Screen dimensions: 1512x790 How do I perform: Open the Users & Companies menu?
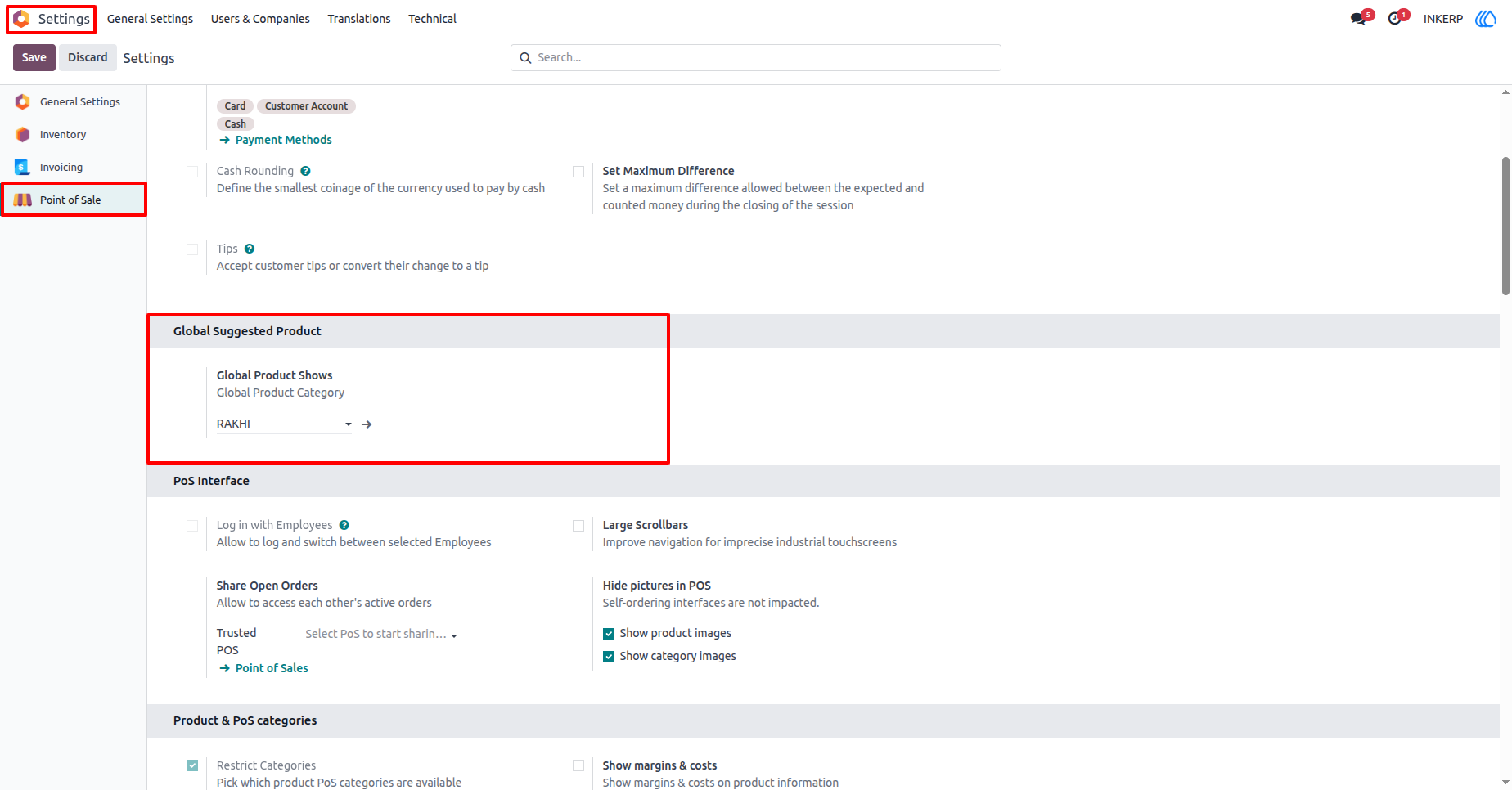coord(260,19)
